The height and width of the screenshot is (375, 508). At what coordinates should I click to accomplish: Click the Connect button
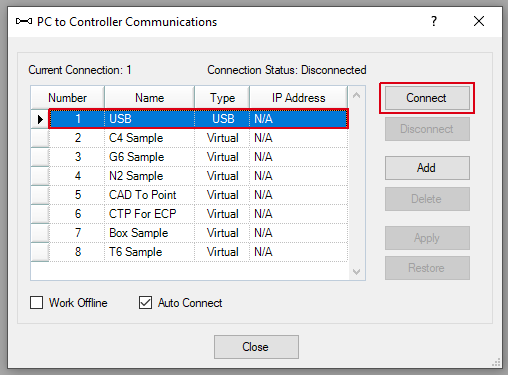point(427,98)
